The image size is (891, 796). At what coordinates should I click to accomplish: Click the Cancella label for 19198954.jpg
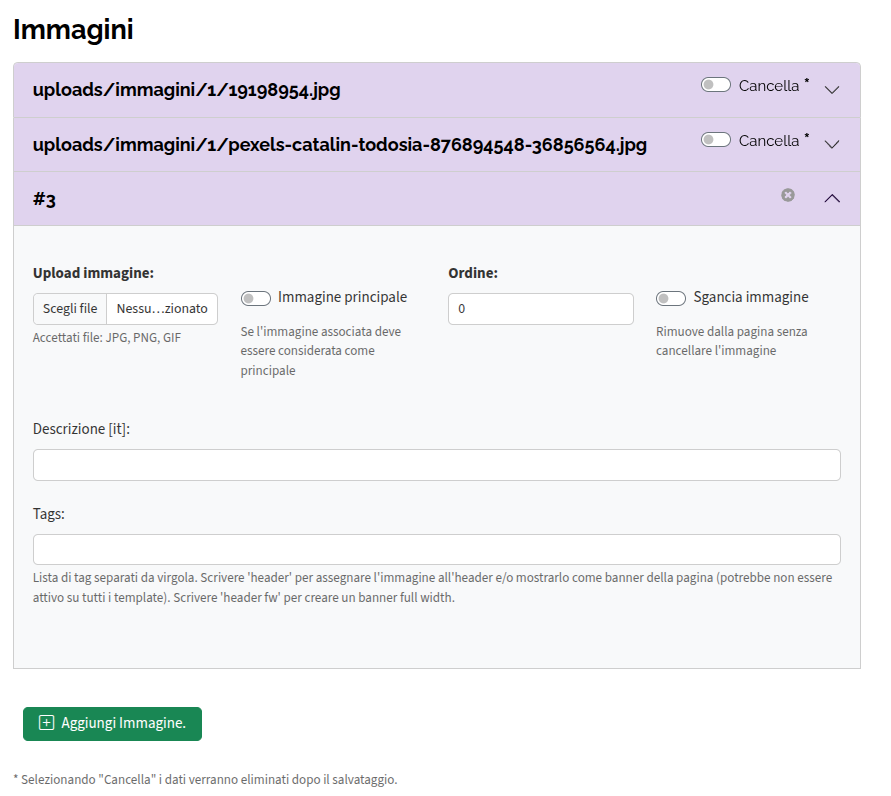click(769, 86)
